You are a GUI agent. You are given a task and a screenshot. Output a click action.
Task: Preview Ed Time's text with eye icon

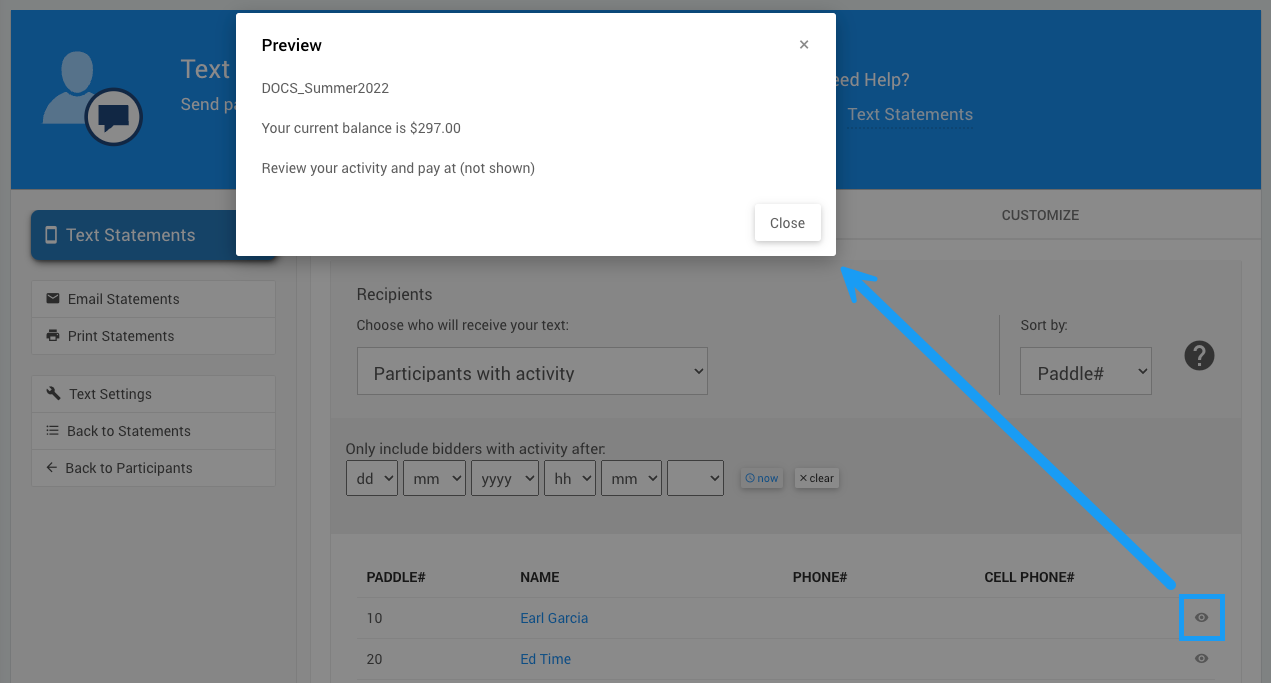pyautogui.click(x=1201, y=659)
